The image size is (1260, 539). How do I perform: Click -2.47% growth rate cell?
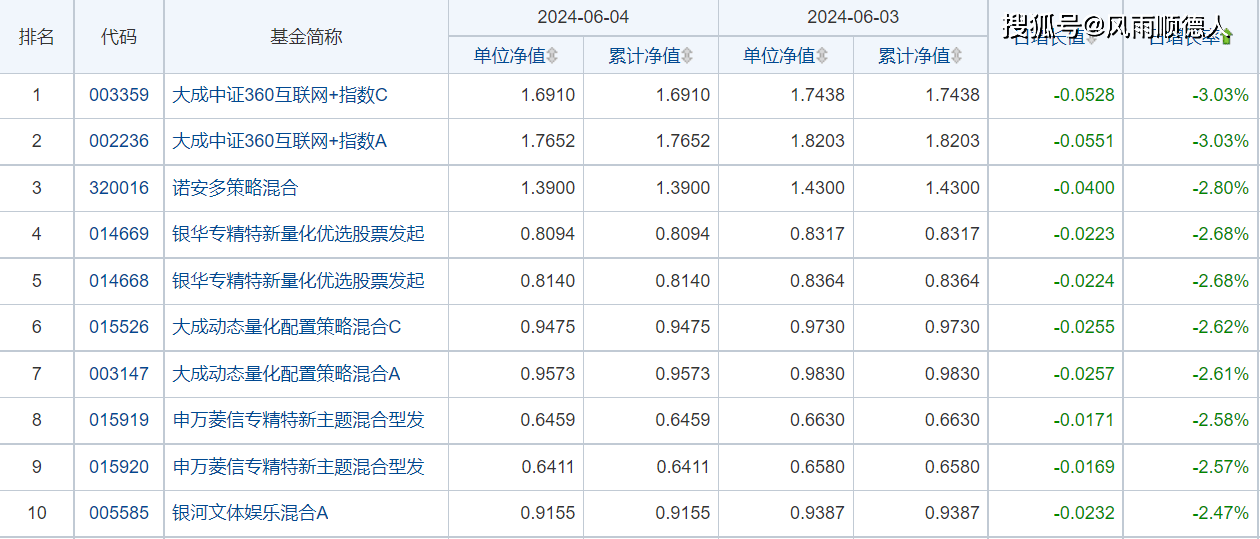(1220, 513)
